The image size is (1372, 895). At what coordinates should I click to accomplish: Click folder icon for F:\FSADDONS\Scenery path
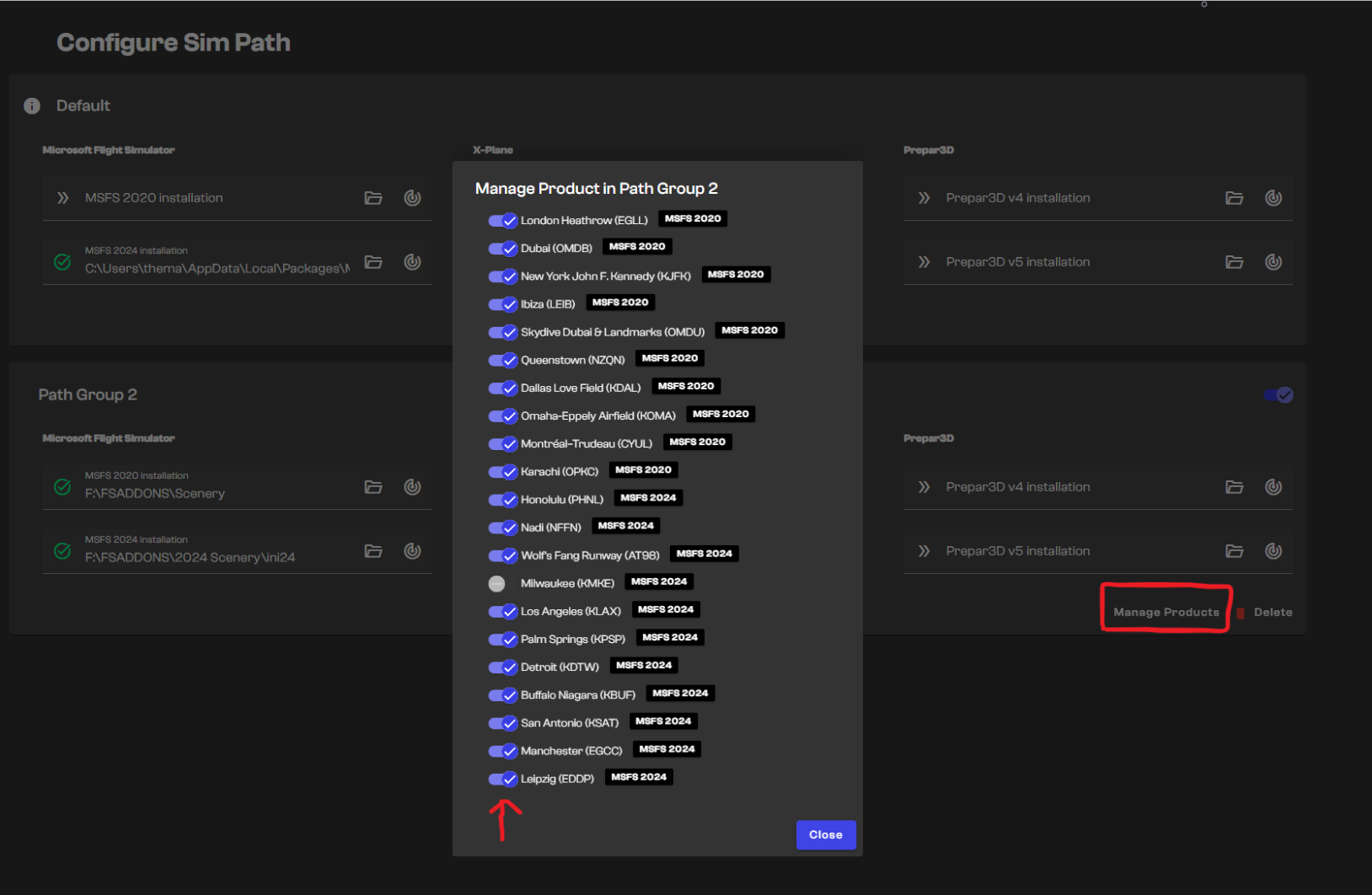[373, 487]
